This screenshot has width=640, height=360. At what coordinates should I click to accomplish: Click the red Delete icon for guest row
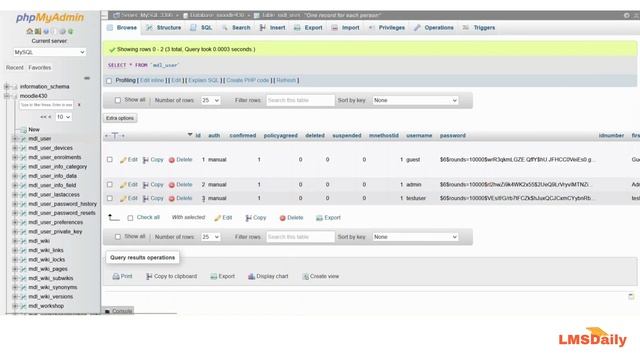[172, 160]
